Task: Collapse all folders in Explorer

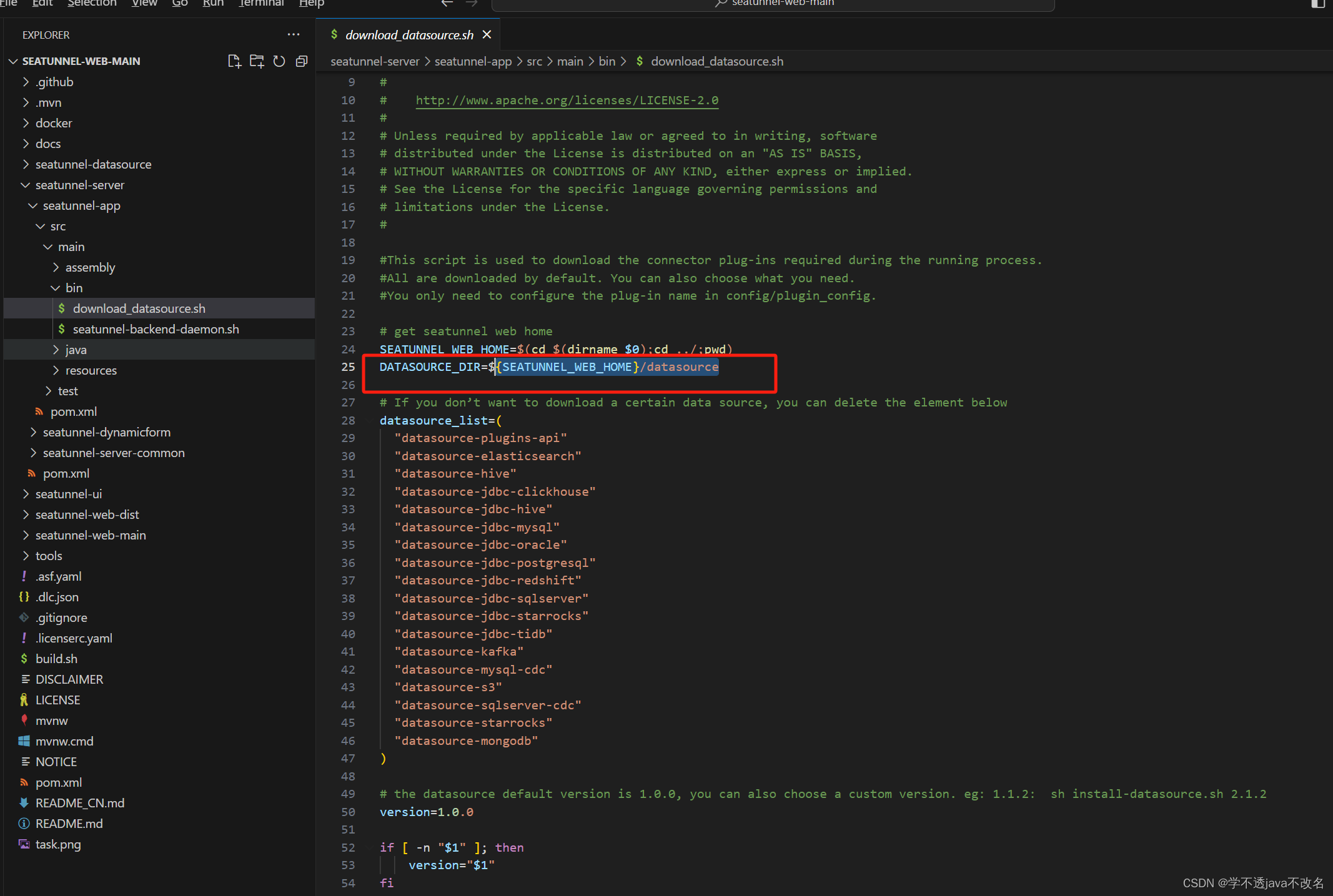Action: pos(302,61)
